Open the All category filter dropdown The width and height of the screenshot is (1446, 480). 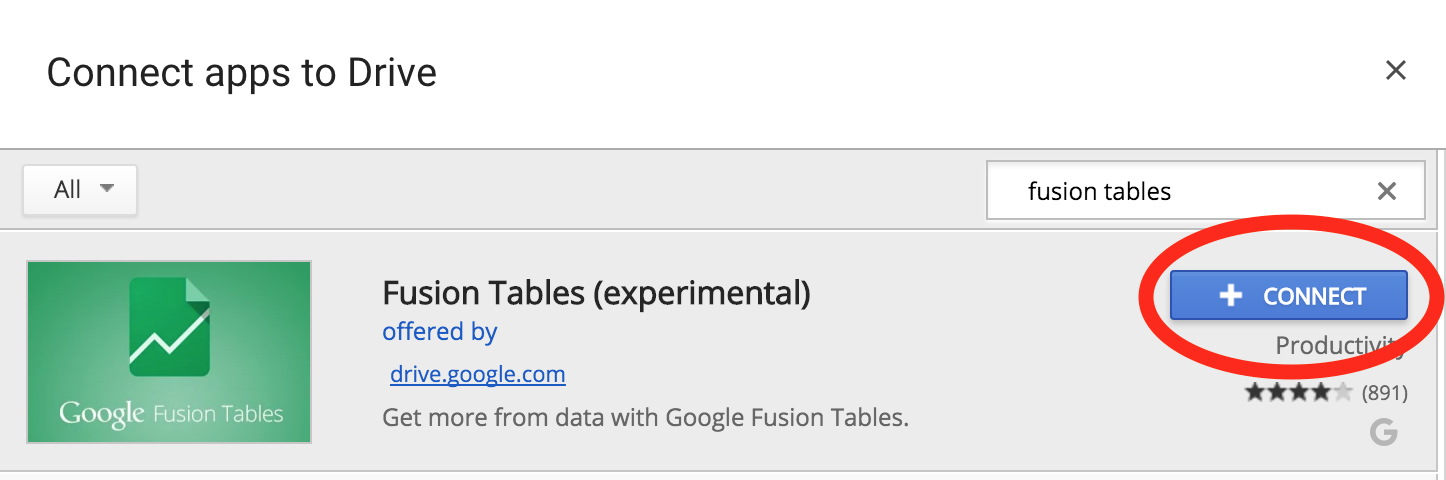tap(80, 190)
